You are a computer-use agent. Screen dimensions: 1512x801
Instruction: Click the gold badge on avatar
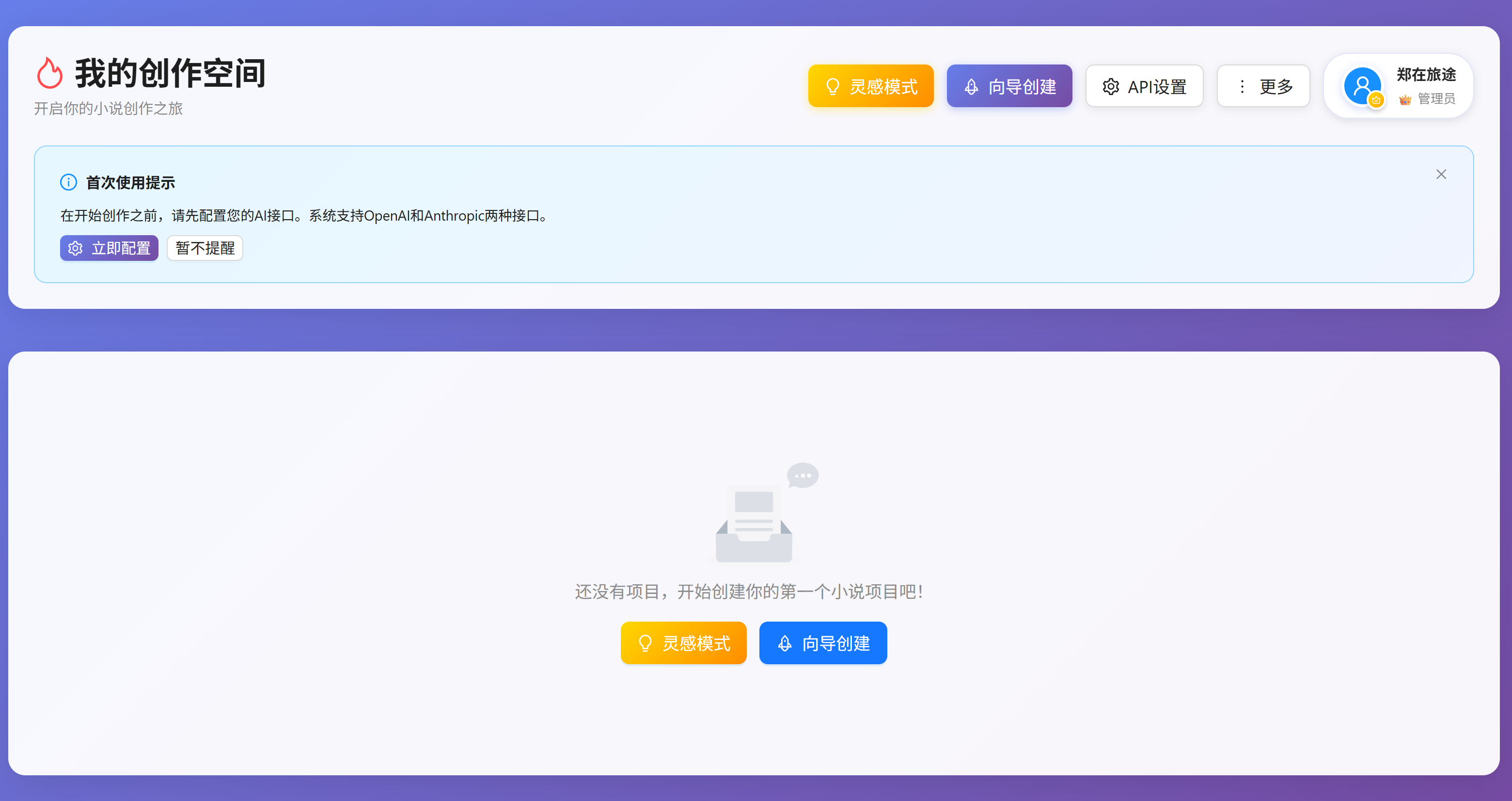tap(1376, 100)
